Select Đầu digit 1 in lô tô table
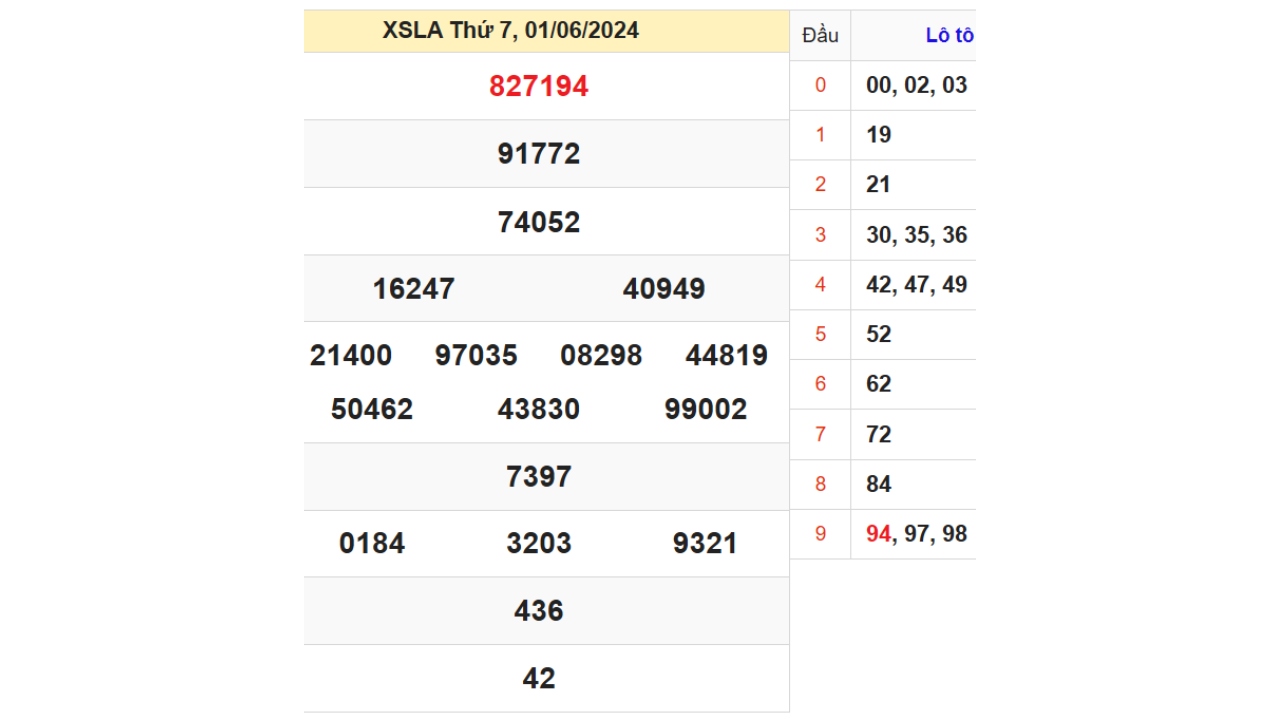 821,135
